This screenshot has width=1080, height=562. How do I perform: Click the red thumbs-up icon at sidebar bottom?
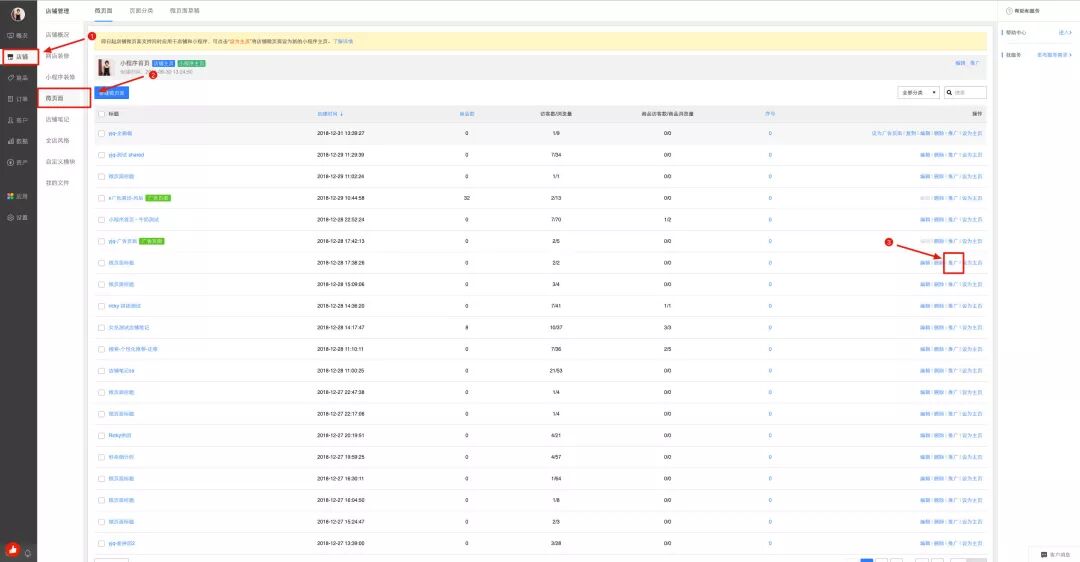click(x=12, y=550)
